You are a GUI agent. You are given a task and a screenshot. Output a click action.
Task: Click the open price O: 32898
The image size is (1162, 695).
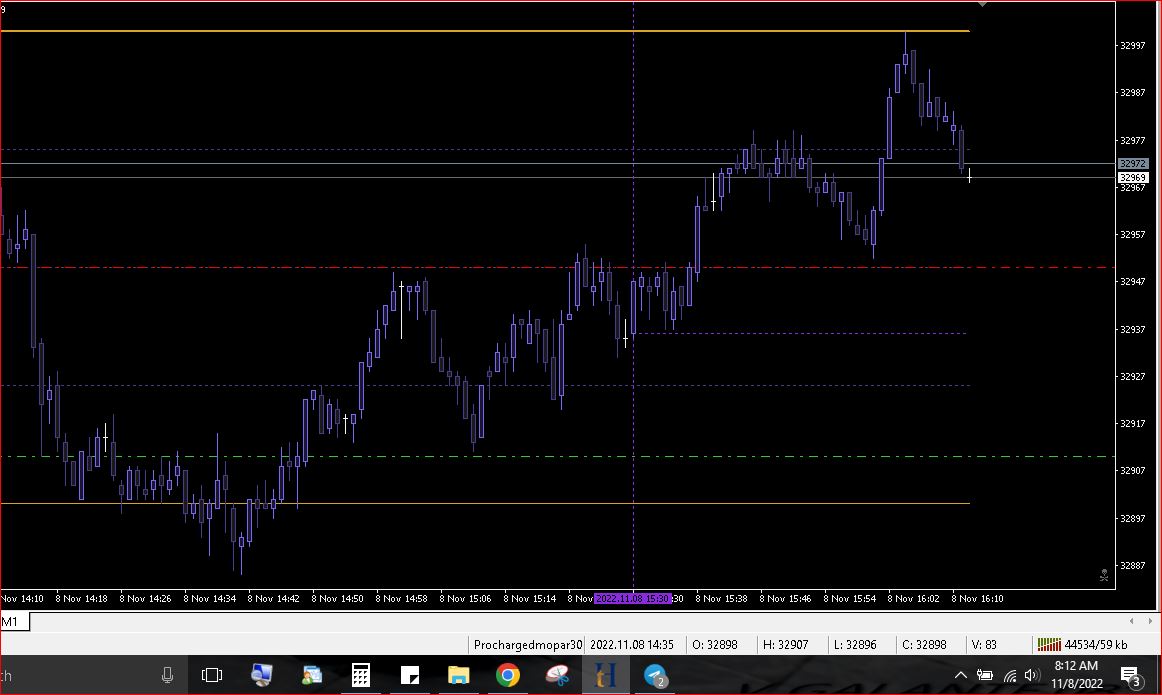tap(714, 645)
